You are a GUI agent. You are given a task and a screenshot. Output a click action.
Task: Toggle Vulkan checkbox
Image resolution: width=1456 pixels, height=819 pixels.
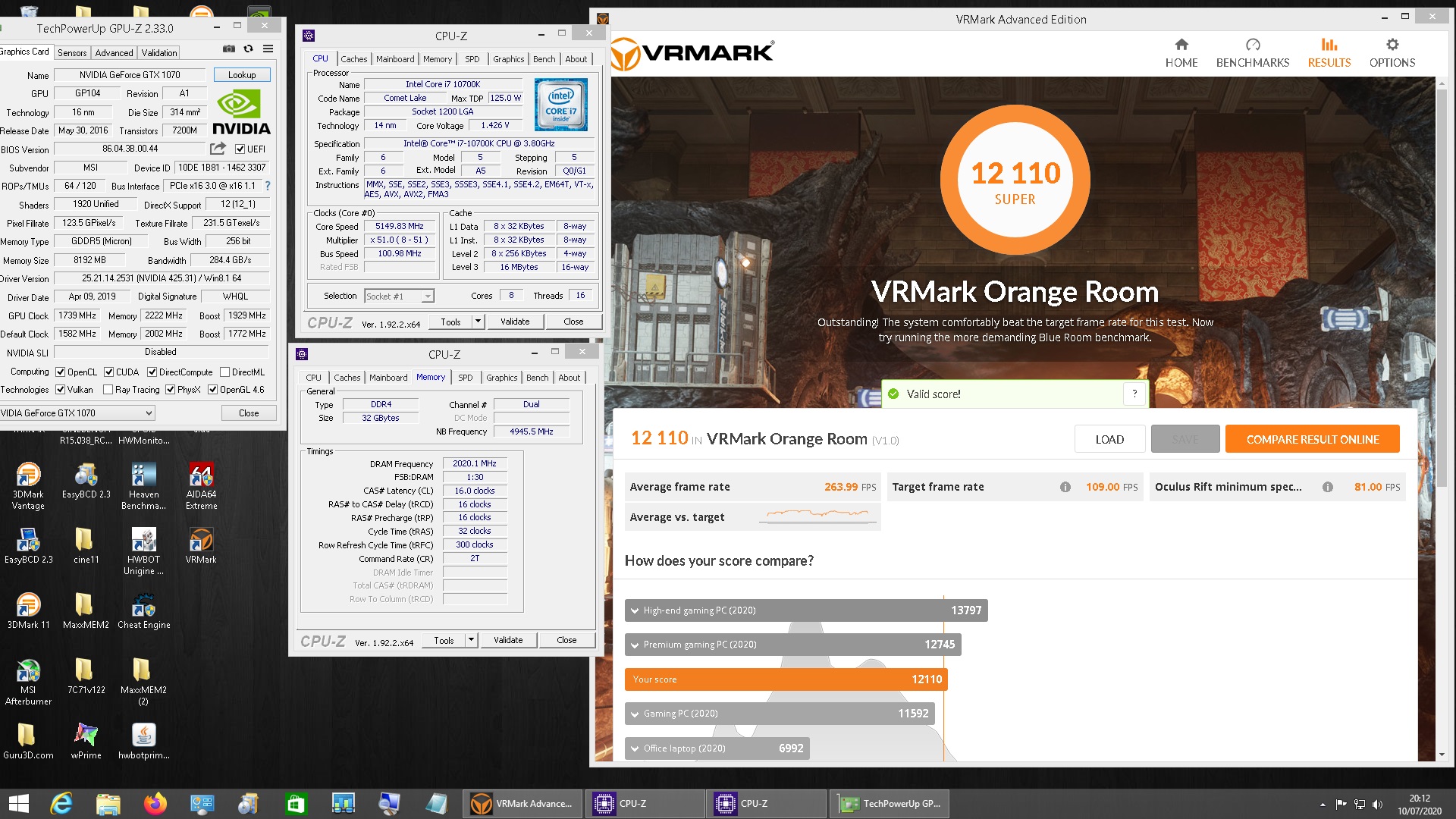[61, 390]
